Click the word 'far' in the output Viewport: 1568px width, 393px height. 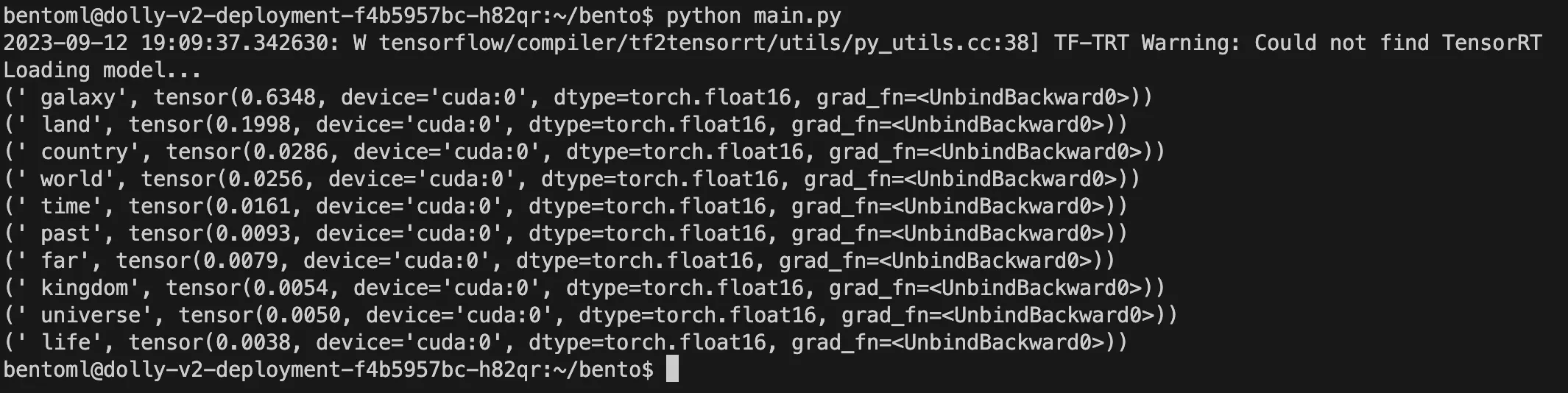(x=59, y=261)
